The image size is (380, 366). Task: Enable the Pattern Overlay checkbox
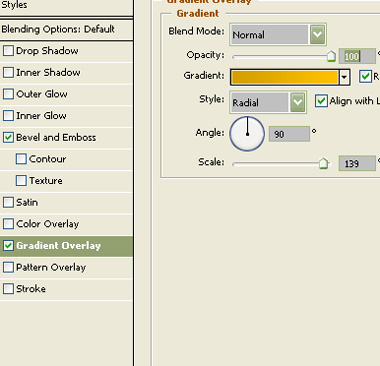pos(8,267)
